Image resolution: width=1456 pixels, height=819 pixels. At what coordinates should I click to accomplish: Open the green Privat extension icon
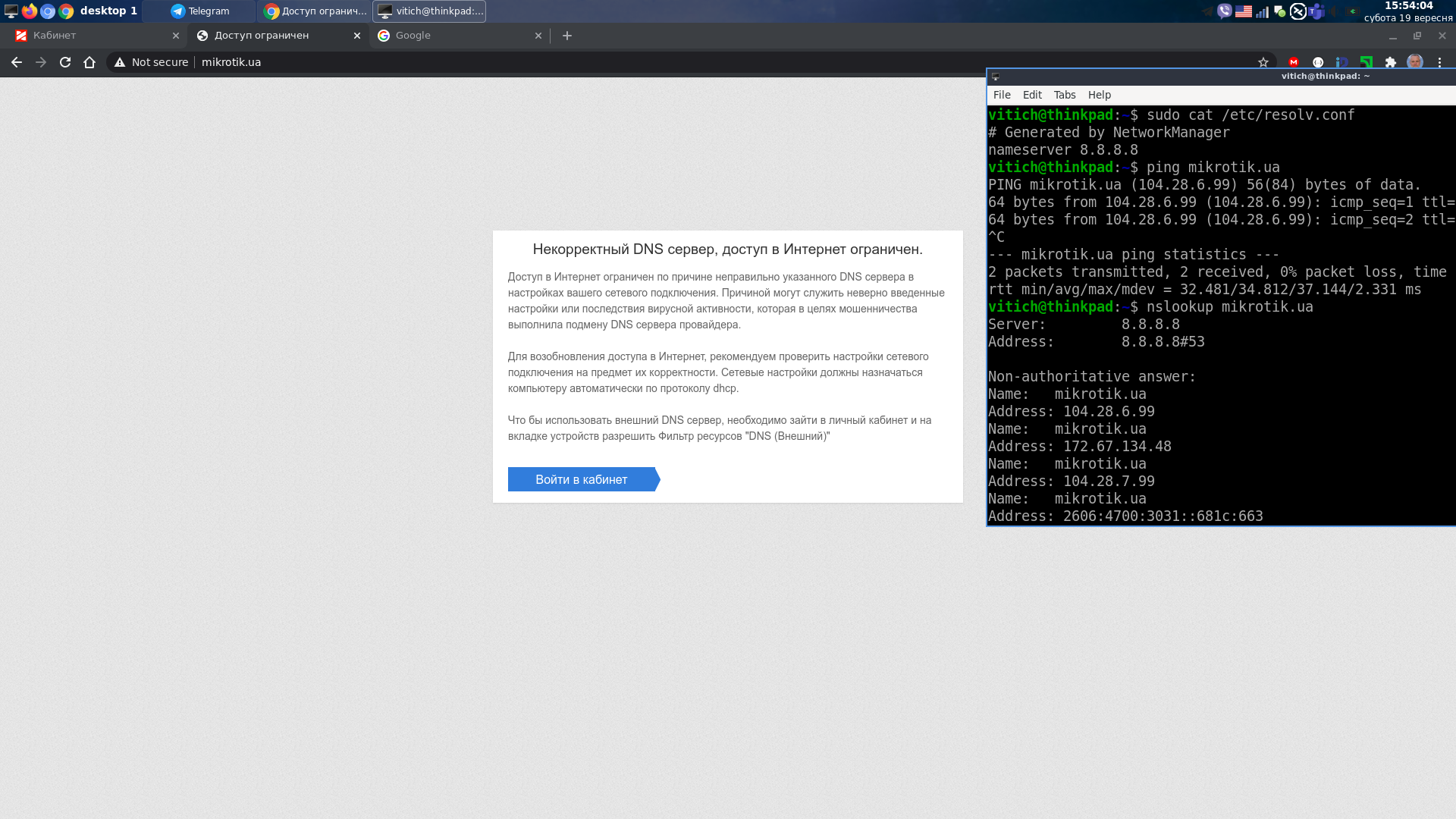[x=1367, y=62]
